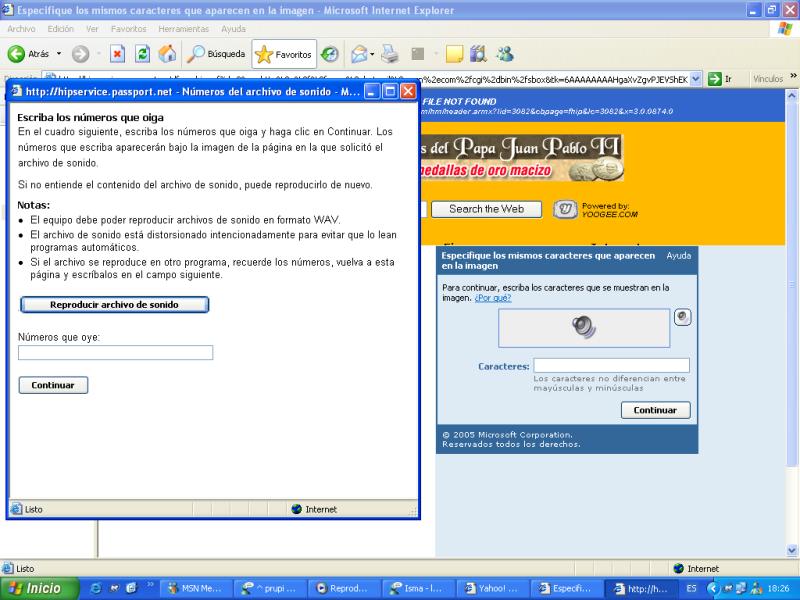Click the History clock icon
800x600 pixels.
pos(330,54)
